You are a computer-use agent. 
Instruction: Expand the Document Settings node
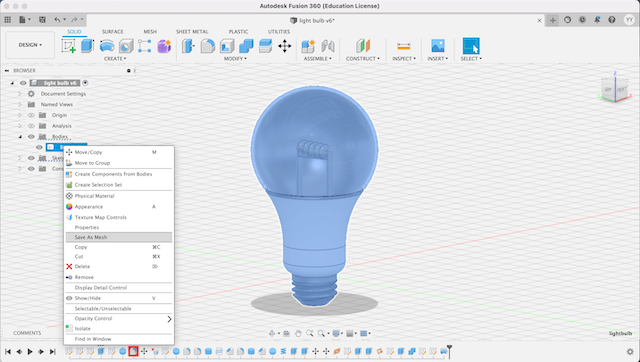click(x=20, y=93)
